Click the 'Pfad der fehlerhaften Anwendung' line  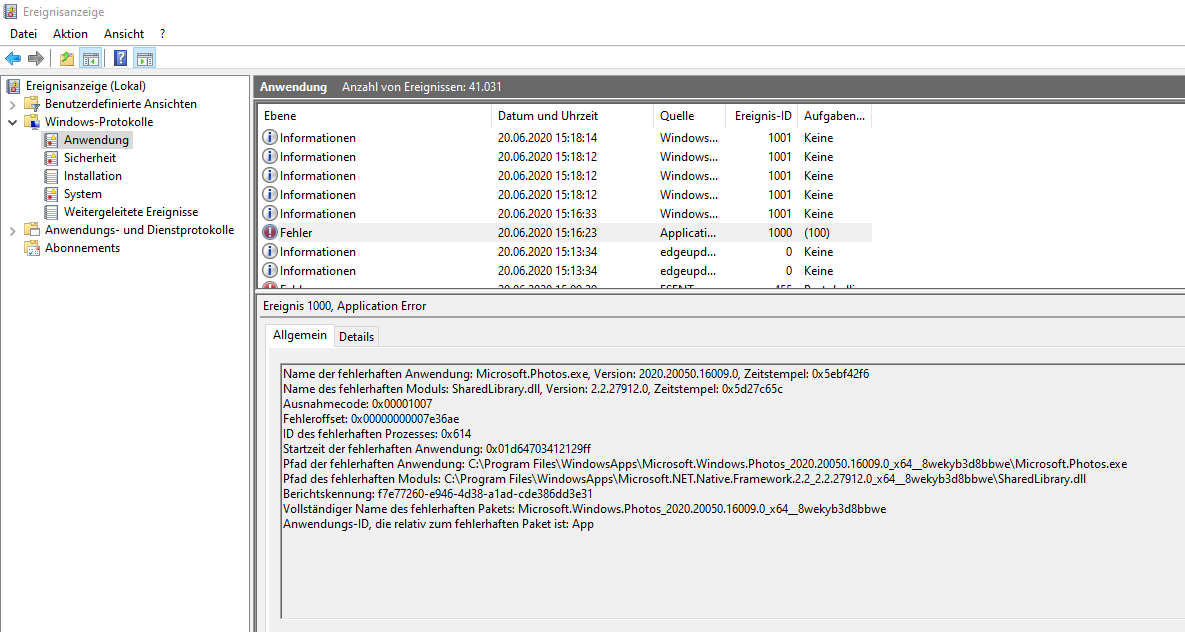tap(705, 464)
